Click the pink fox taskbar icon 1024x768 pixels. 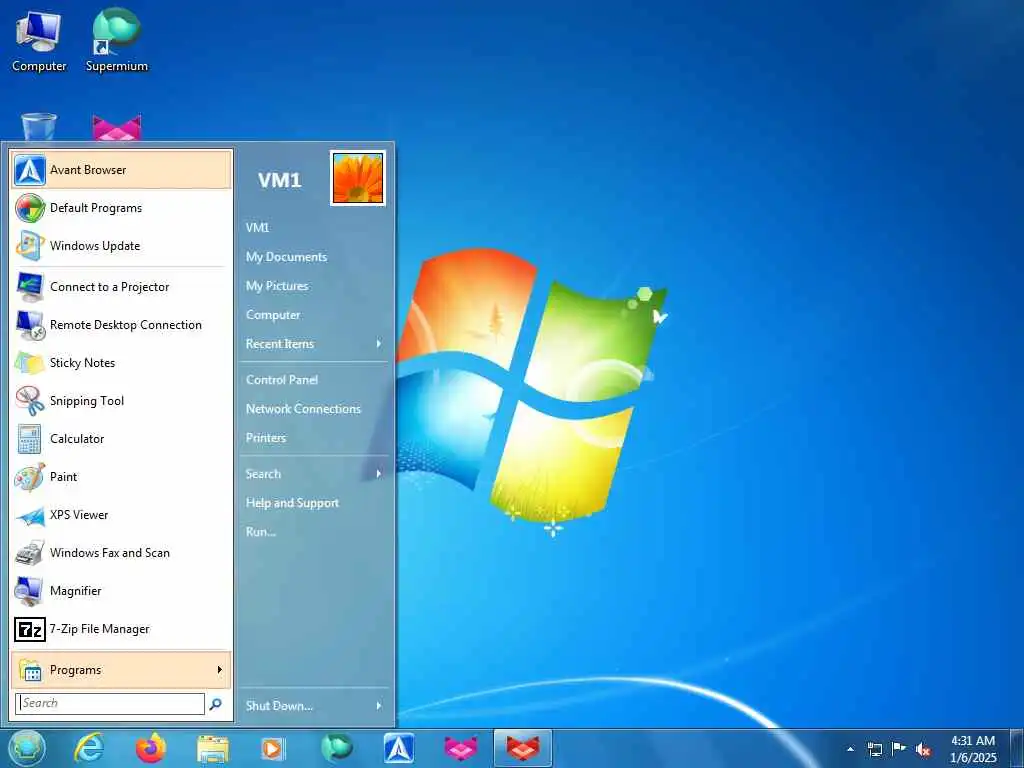point(460,749)
